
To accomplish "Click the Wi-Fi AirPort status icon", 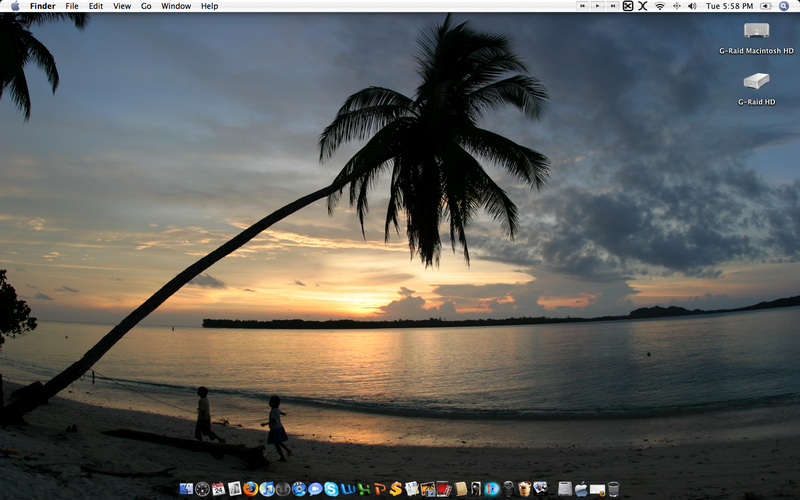I will pyautogui.click(x=660, y=6).
